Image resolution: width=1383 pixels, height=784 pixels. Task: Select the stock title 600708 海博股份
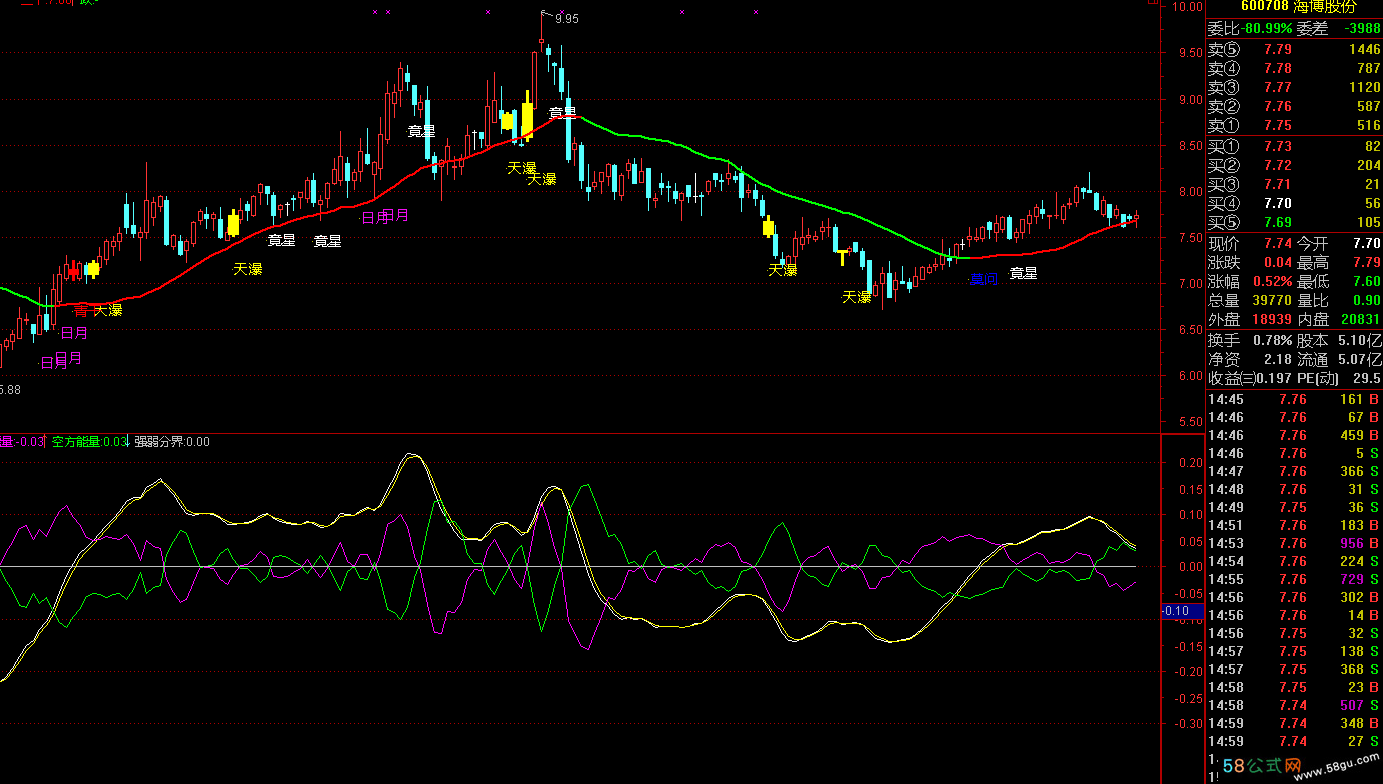[1294, 7]
